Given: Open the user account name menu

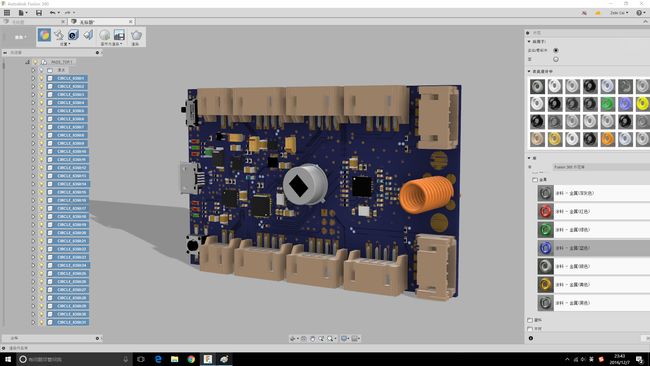Looking at the screenshot, I should 619,13.
